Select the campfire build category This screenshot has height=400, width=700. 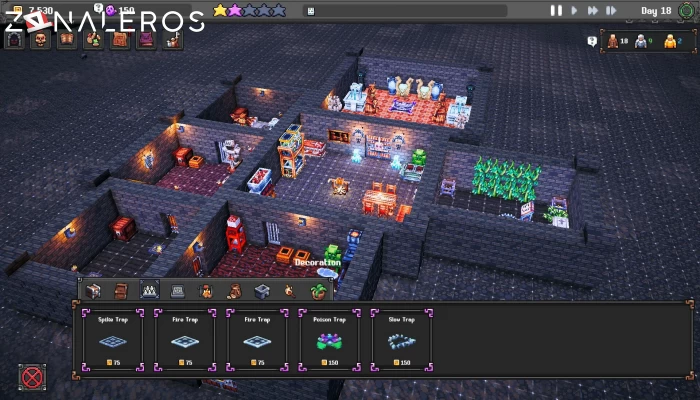[205, 291]
